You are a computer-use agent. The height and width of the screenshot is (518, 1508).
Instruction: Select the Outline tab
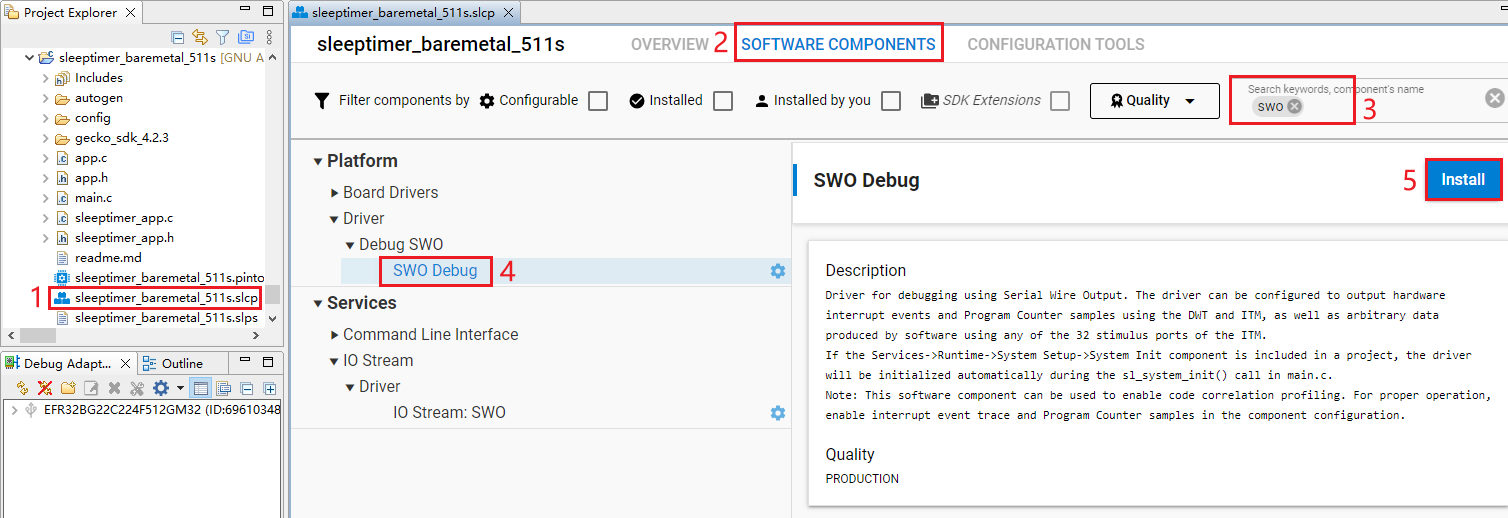[x=172, y=363]
